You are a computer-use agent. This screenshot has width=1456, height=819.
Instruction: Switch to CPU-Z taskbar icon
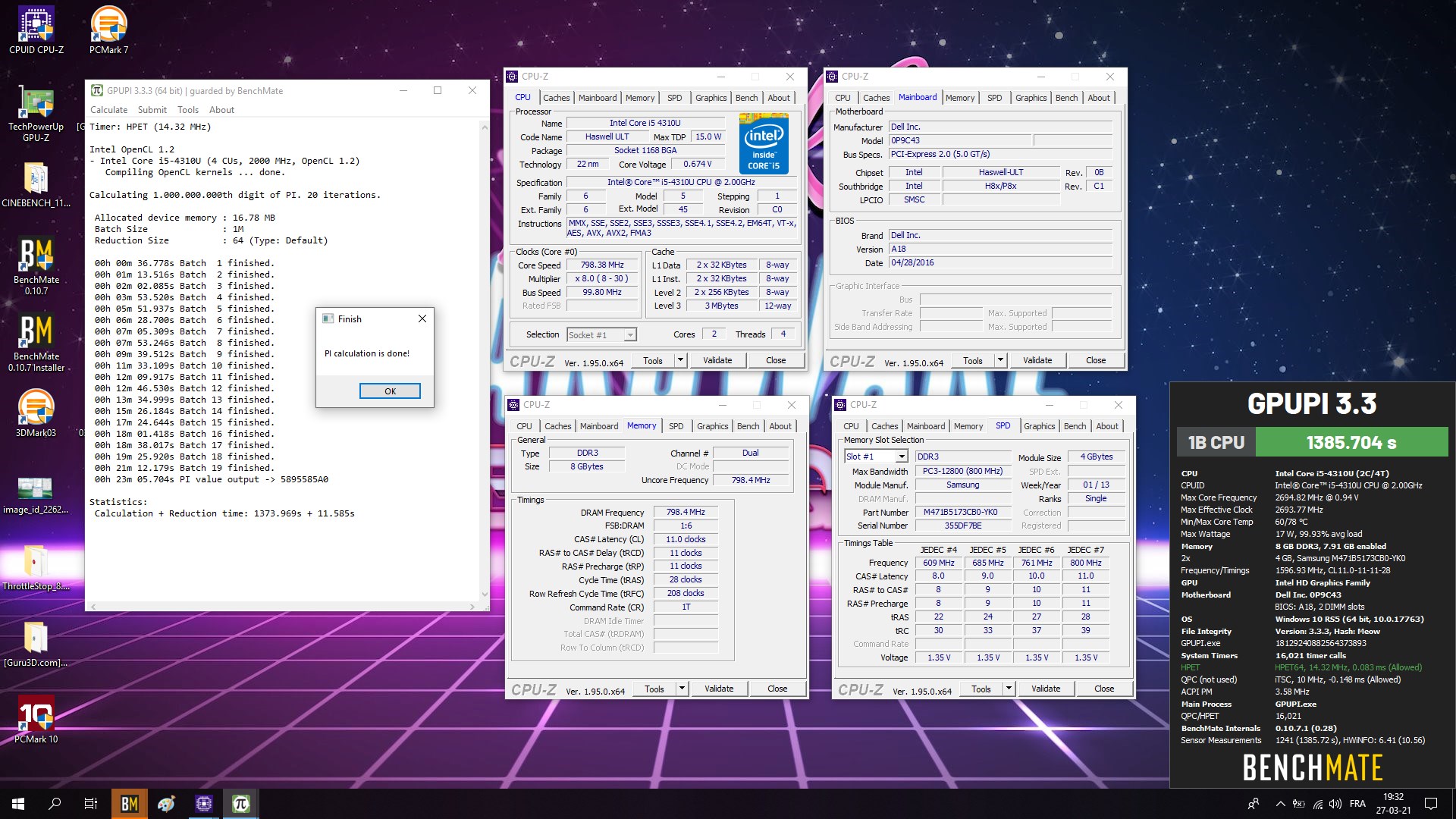(x=204, y=804)
